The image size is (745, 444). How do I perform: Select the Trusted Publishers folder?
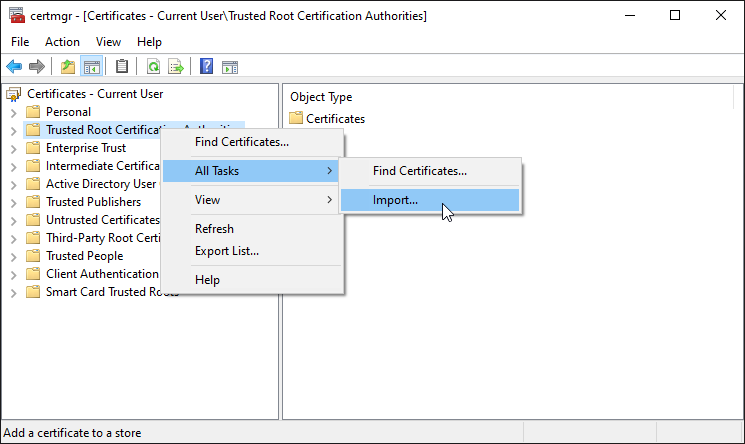click(93, 202)
